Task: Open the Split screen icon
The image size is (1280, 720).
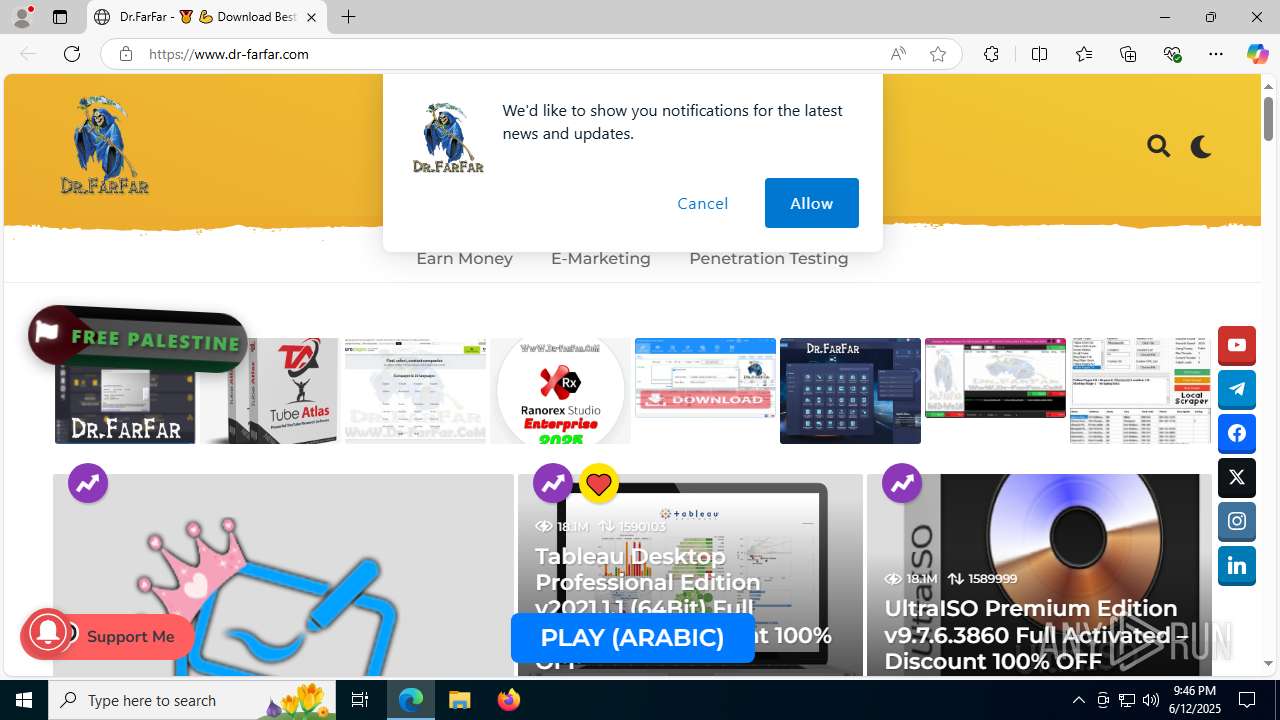Action: pyautogui.click(x=1039, y=54)
